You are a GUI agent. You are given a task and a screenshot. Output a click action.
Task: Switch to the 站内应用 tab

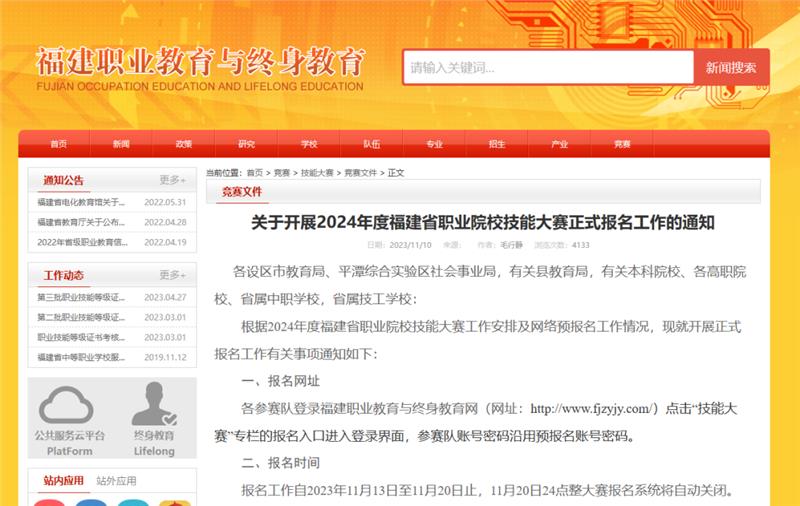tap(63, 480)
